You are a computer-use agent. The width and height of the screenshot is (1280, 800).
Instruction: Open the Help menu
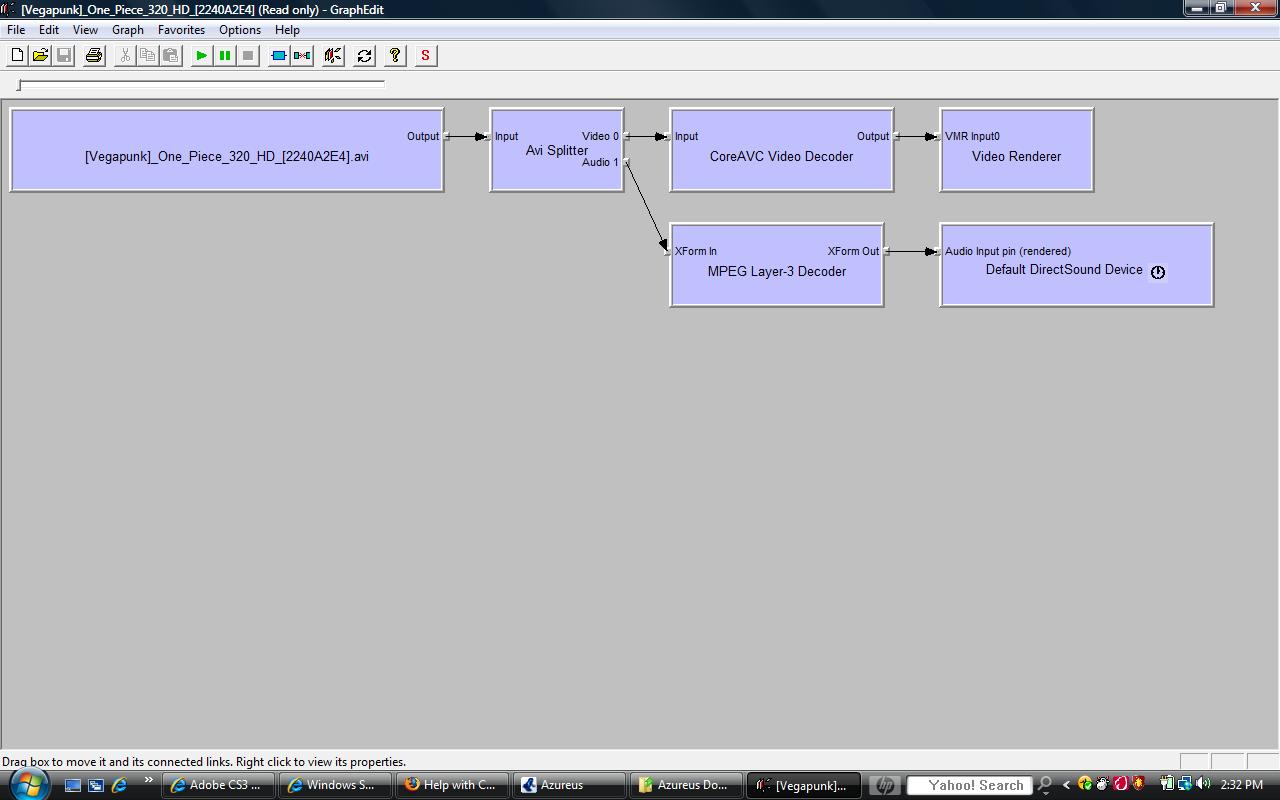(x=287, y=30)
